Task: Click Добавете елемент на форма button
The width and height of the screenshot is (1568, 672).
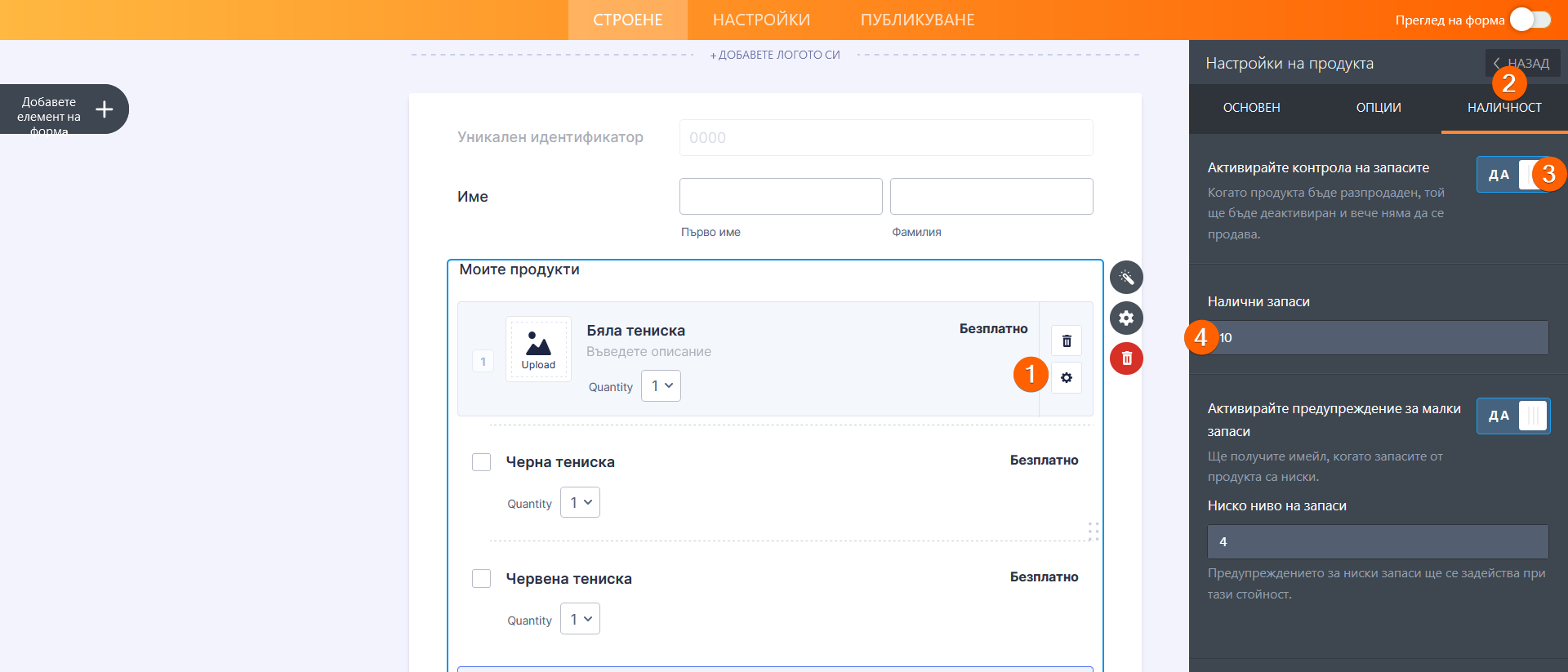Action: click(64, 109)
